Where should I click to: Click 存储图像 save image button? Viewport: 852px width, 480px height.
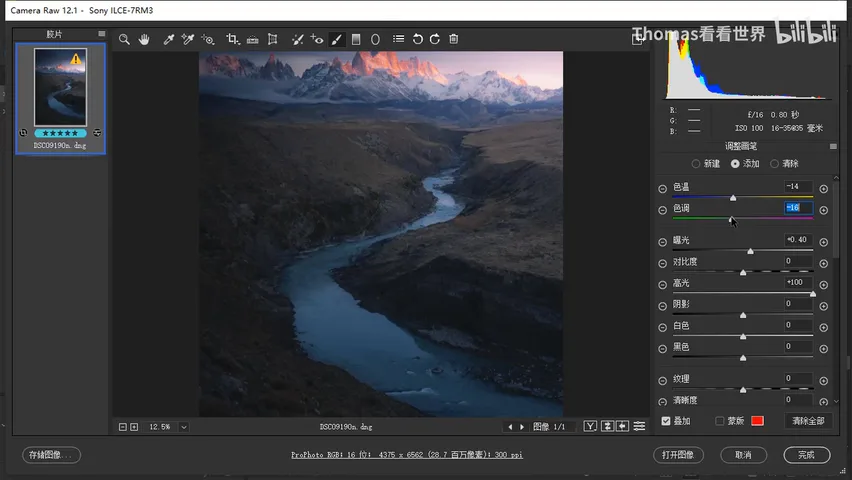tap(52, 455)
